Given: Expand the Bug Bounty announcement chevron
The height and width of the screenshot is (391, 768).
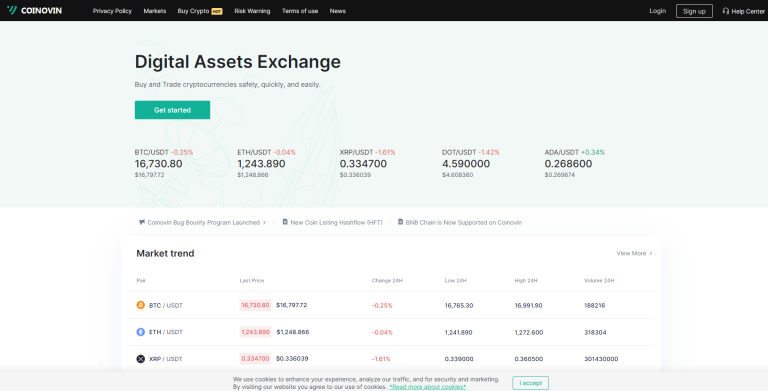Looking at the screenshot, I should pyautogui.click(x=264, y=222).
